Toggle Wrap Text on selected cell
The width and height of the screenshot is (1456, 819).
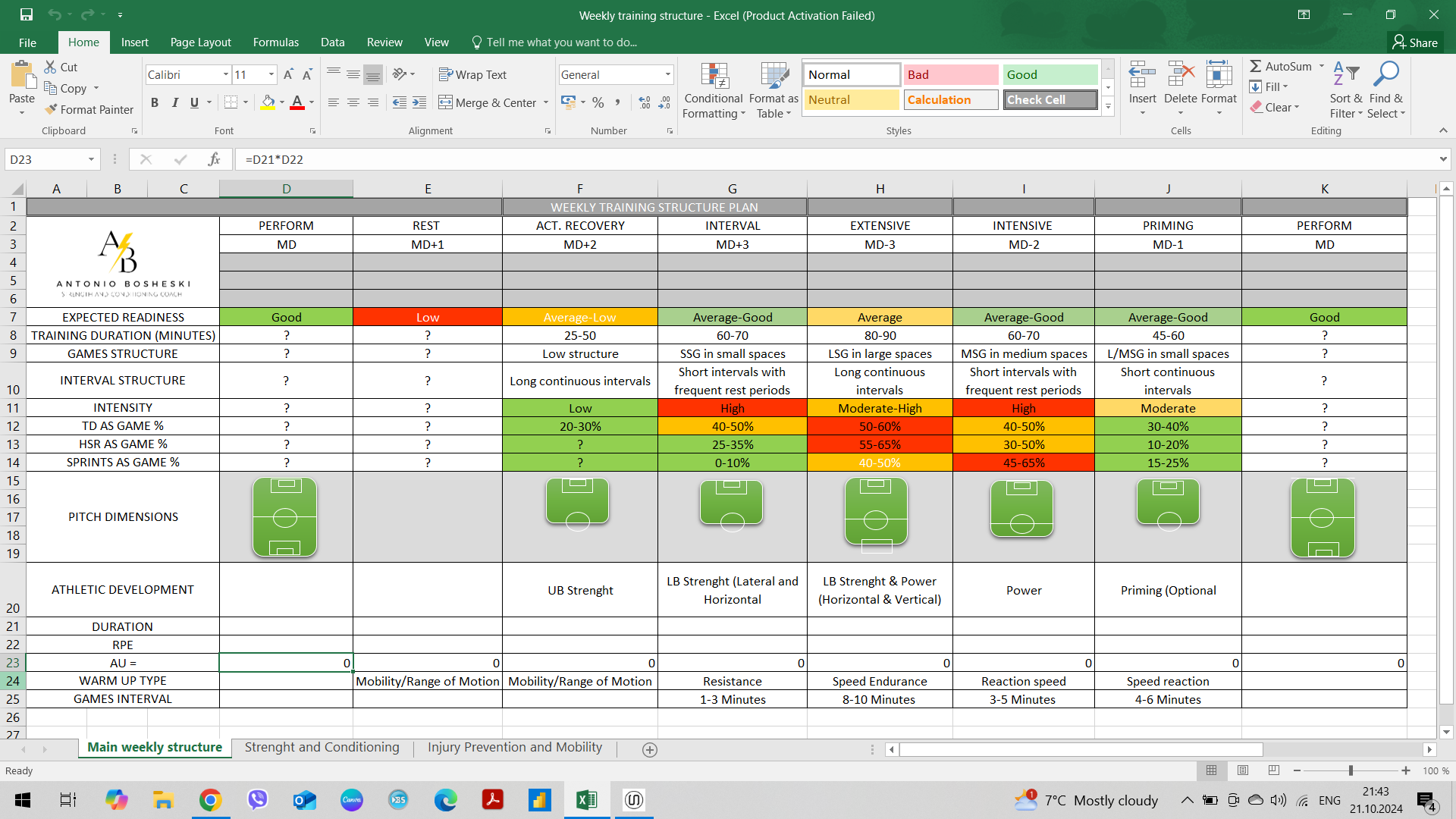click(x=472, y=74)
